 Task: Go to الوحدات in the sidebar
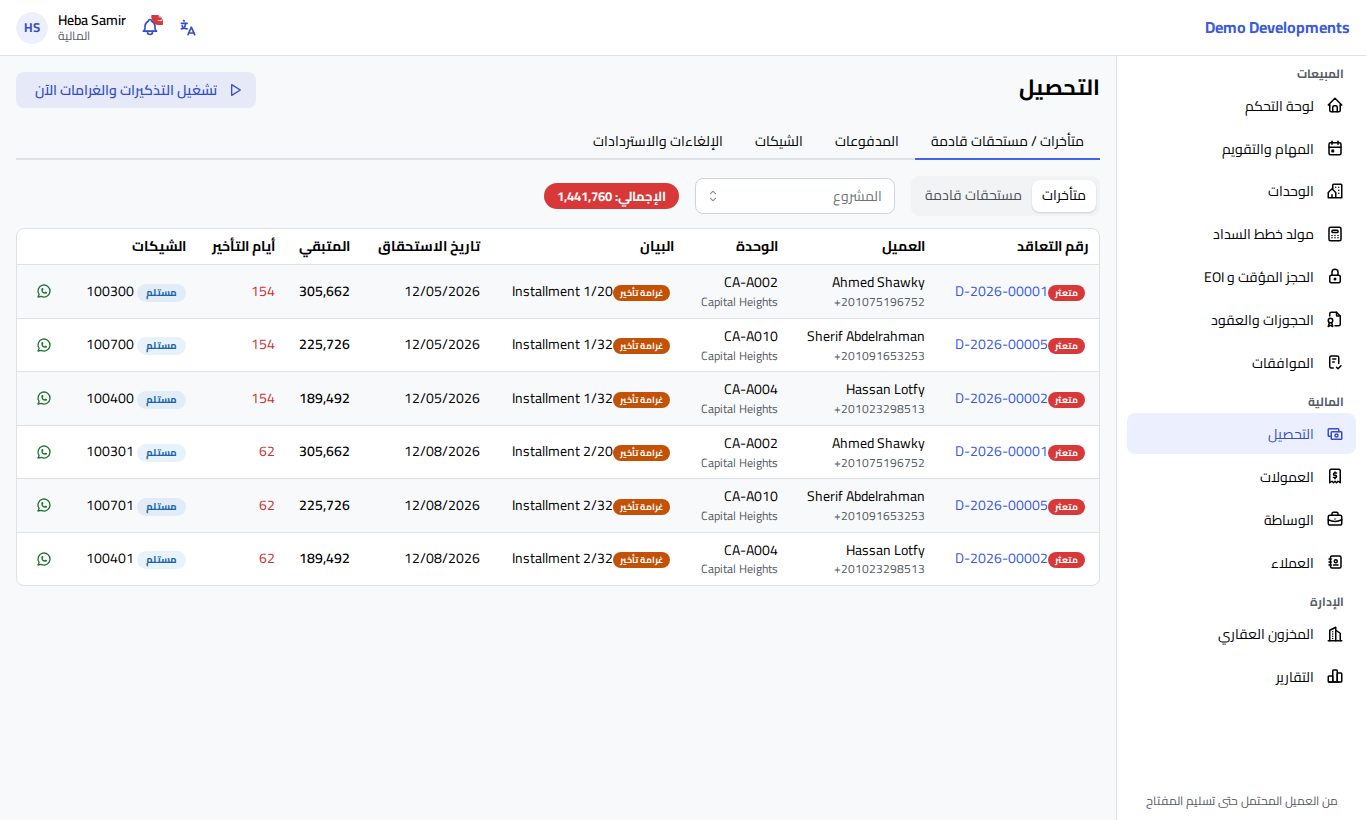click(x=1241, y=191)
